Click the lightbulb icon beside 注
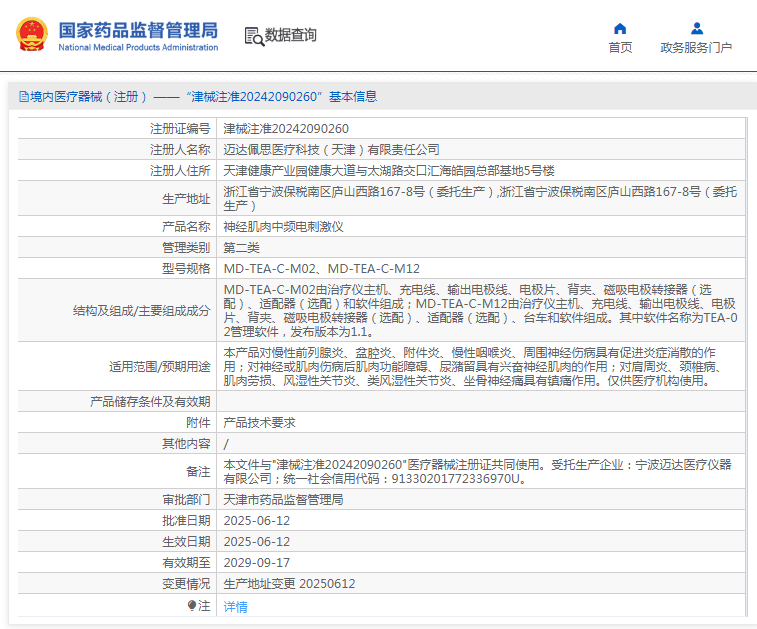This screenshot has width=757, height=629. pos(192,605)
